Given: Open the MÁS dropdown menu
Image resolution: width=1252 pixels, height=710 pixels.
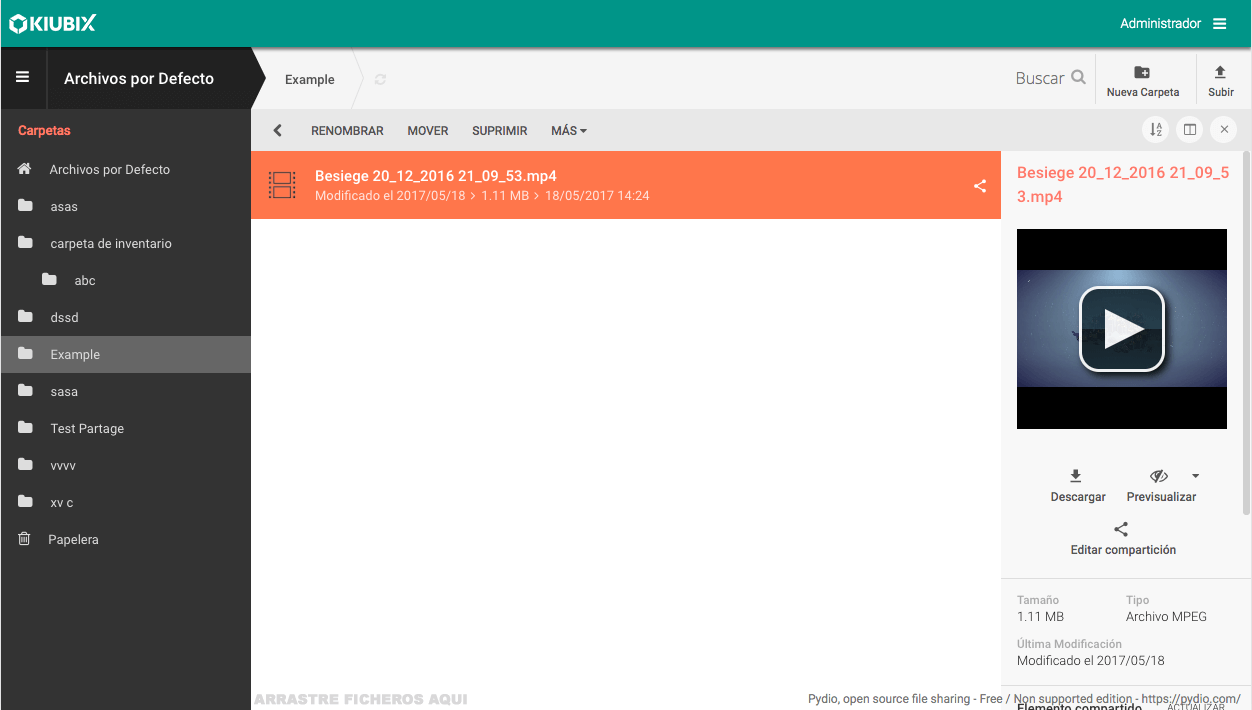Looking at the screenshot, I should coord(568,131).
